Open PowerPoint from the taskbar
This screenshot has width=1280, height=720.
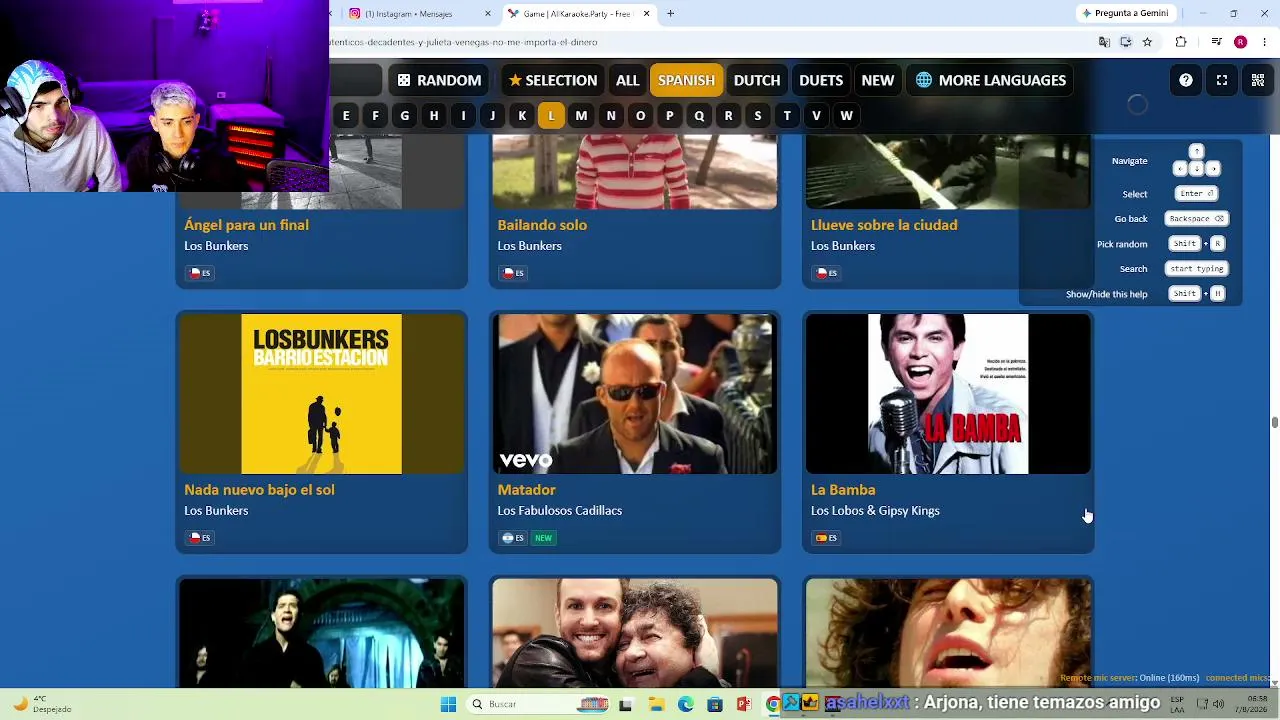(743, 704)
